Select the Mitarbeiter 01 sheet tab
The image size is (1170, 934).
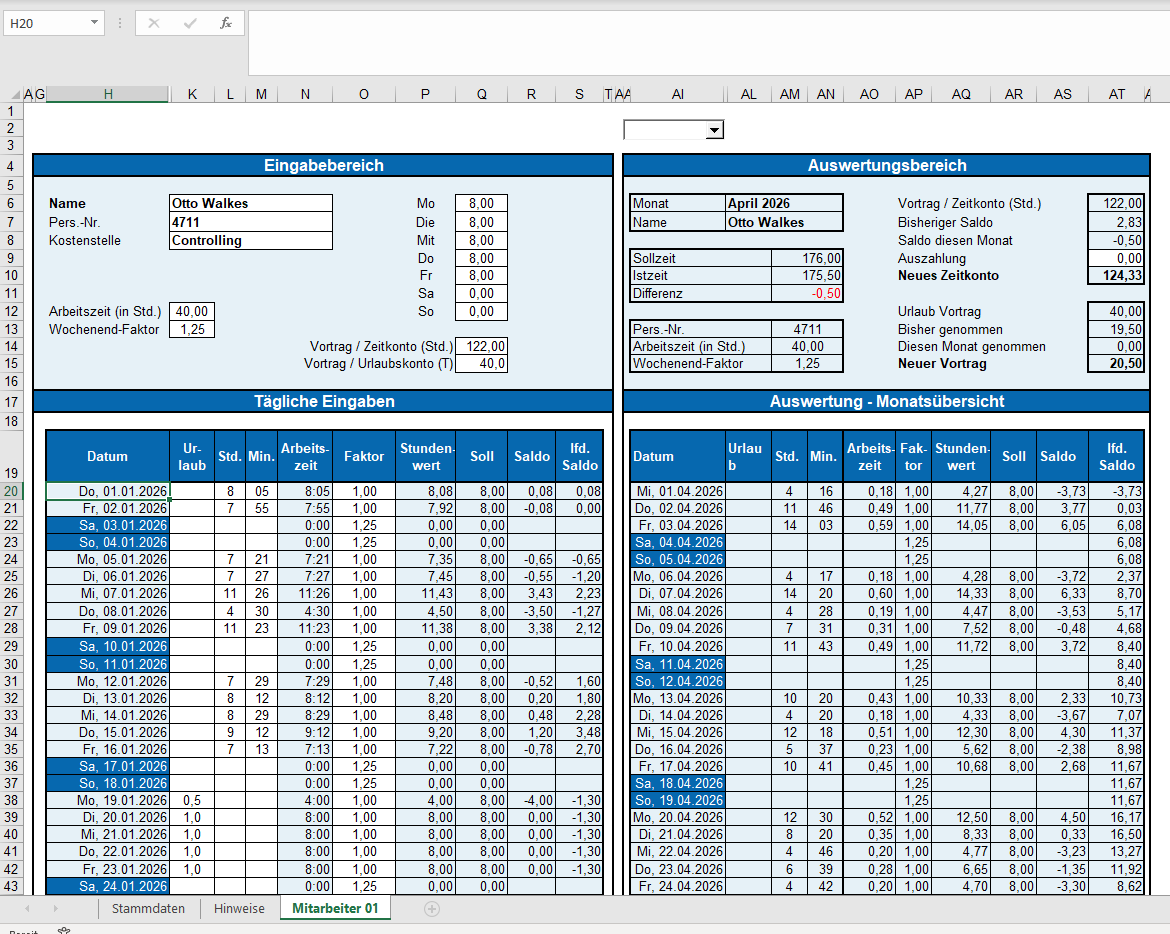point(335,908)
